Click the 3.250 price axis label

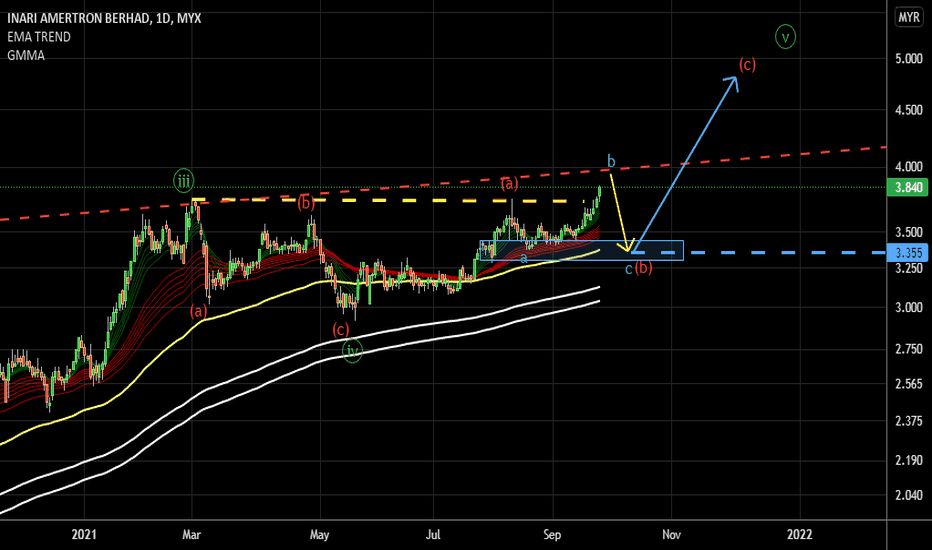tap(909, 268)
